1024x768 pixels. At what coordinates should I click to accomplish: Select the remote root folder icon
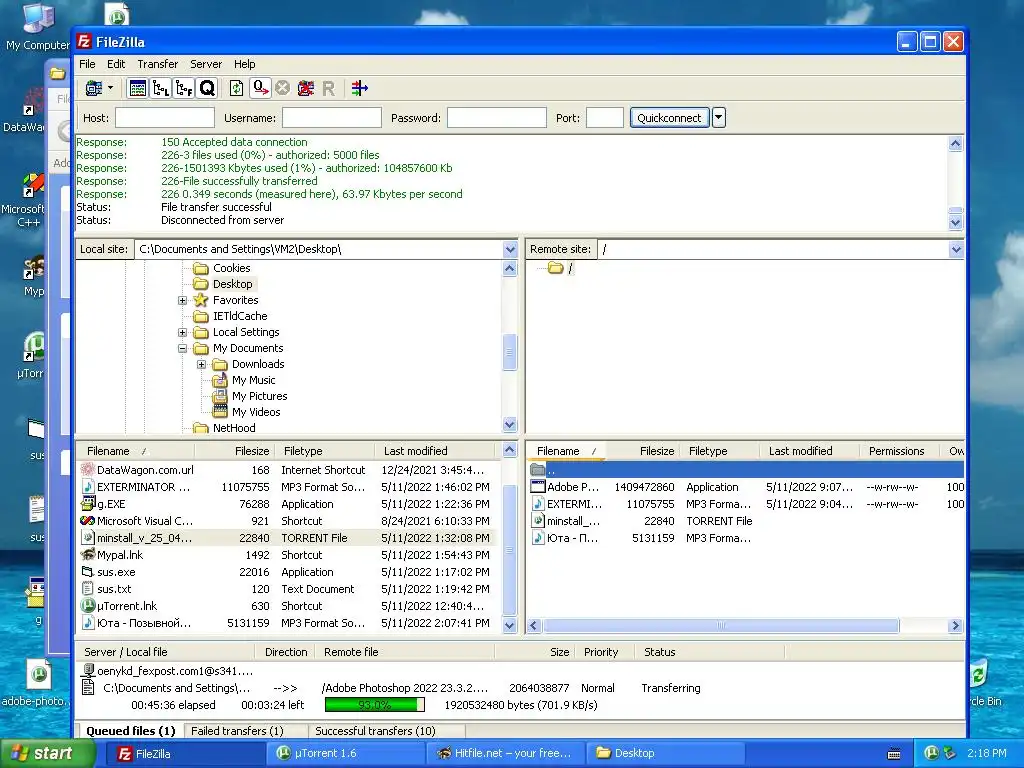pyautogui.click(x=556, y=268)
